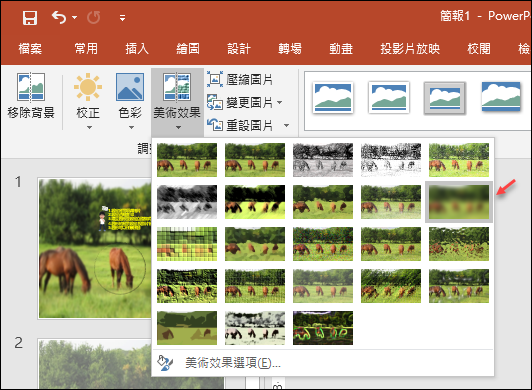
Task: Open dropdown arrow next to 重設圖片
Action: click(x=287, y=126)
